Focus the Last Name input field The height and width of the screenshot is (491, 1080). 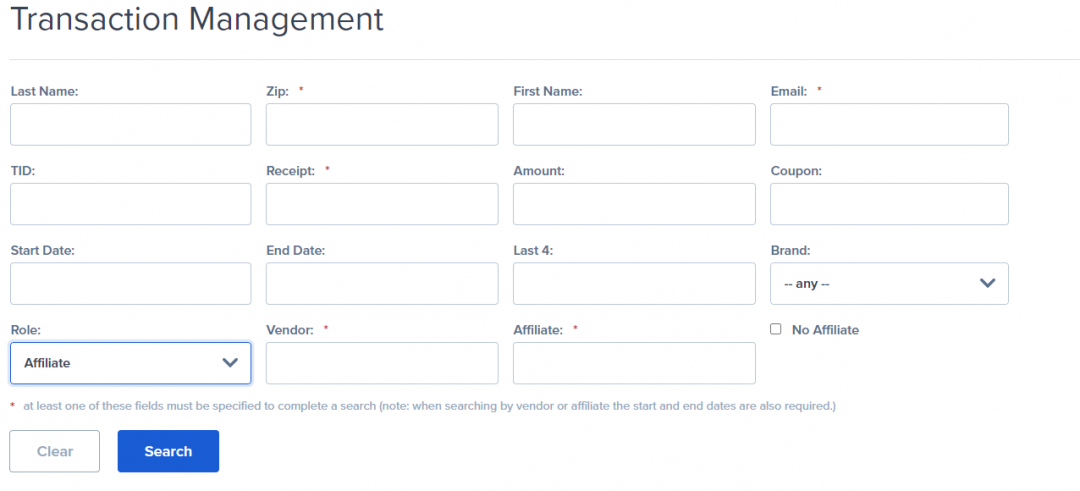click(130, 124)
